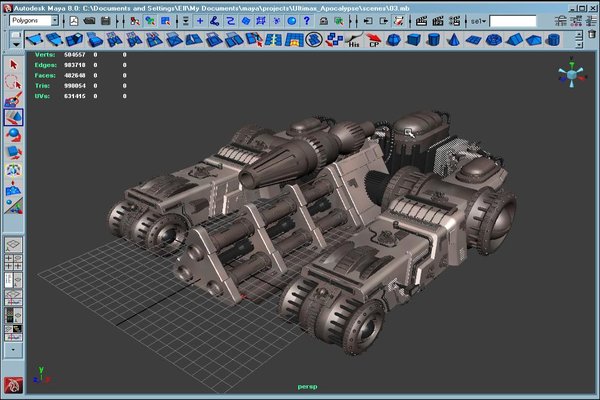The height and width of the screenshot is (400, 600).
Task: Select the single perspective layout button
Action: tap(13, 244)
